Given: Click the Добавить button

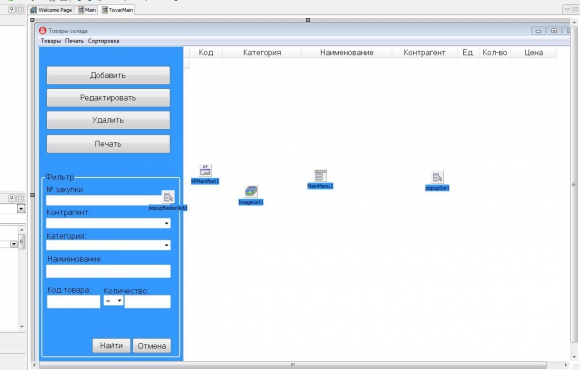Looking at the screenshot, I should [108, 75].
